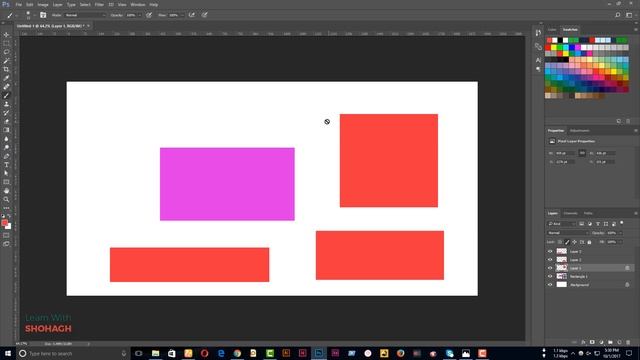Select the Hand tool
640x360 pixels.
6,191
